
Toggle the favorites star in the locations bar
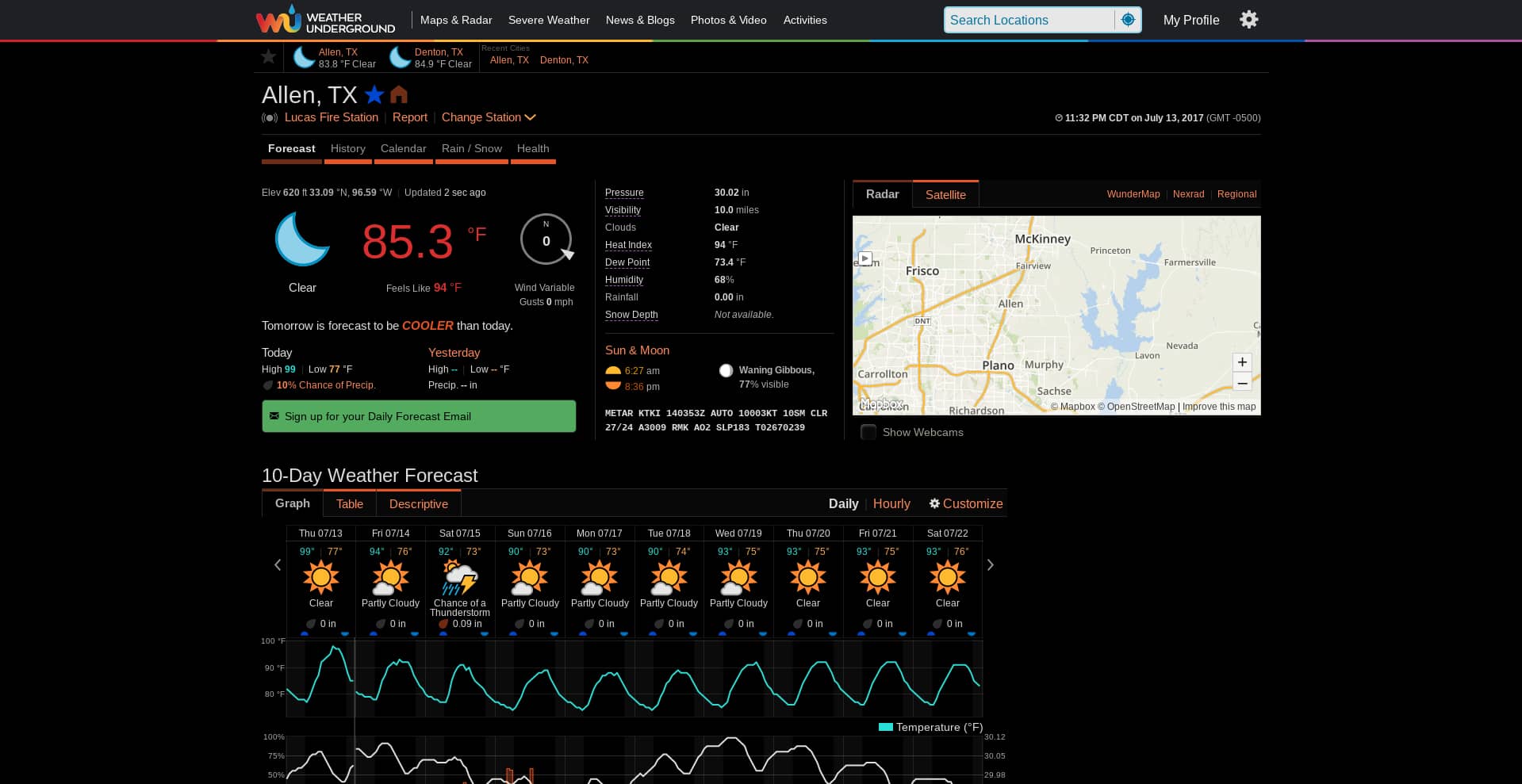click(268, 56)
